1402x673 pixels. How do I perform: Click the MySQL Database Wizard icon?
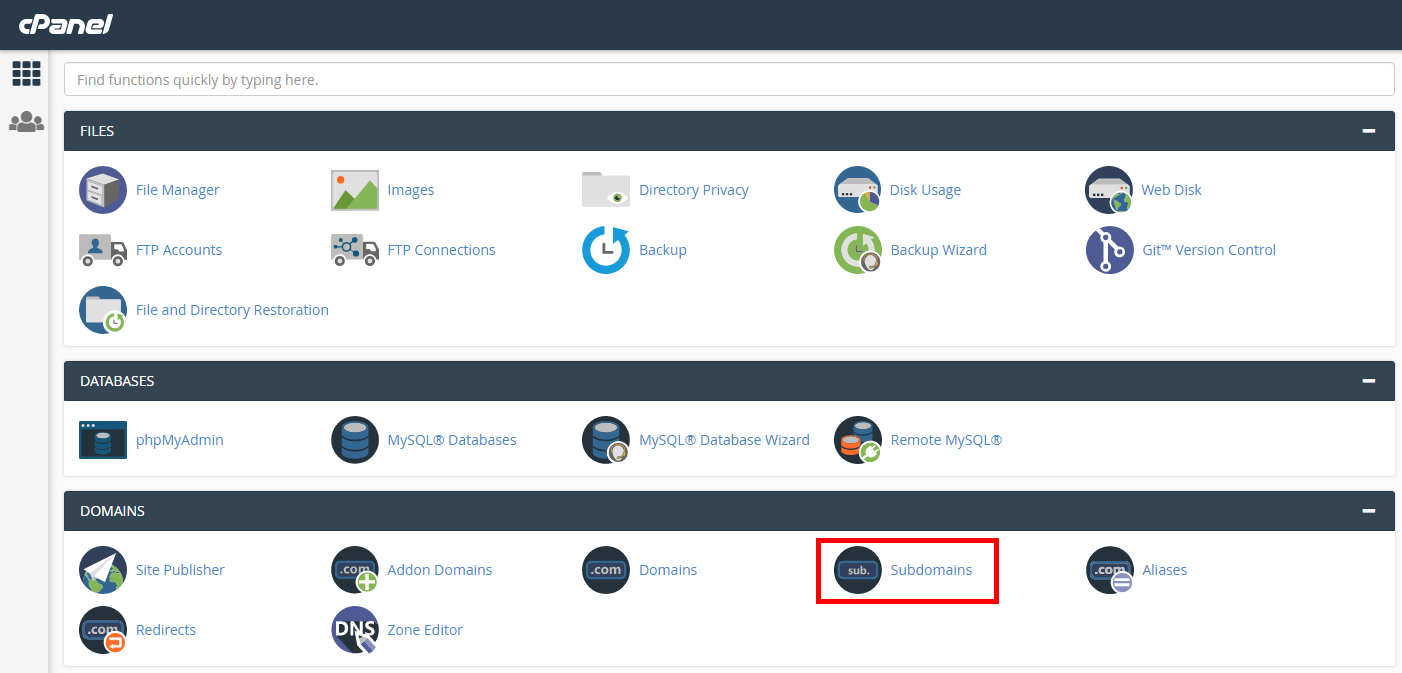(606, 440)
